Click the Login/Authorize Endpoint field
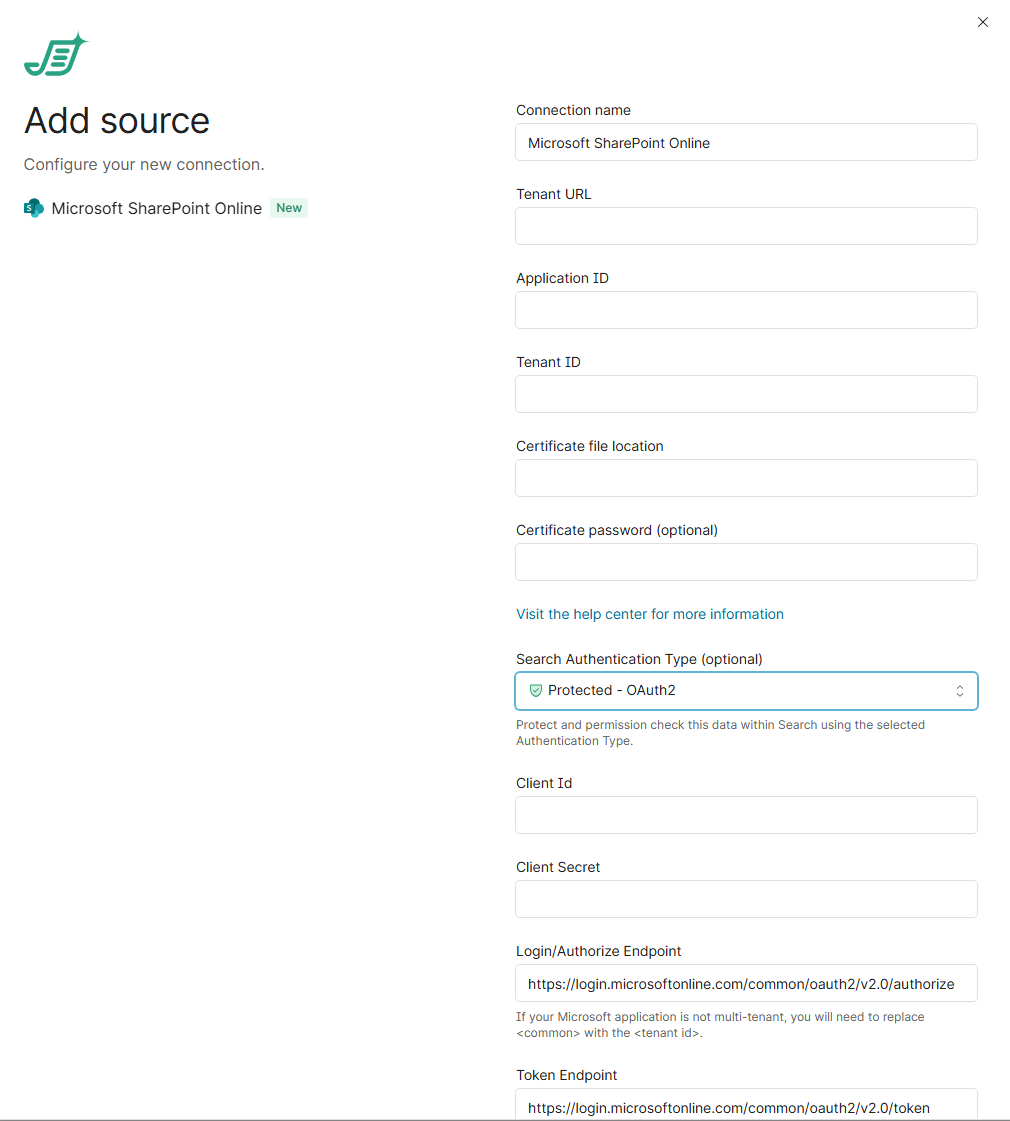 pyautogui.click(x=745, y=983)
